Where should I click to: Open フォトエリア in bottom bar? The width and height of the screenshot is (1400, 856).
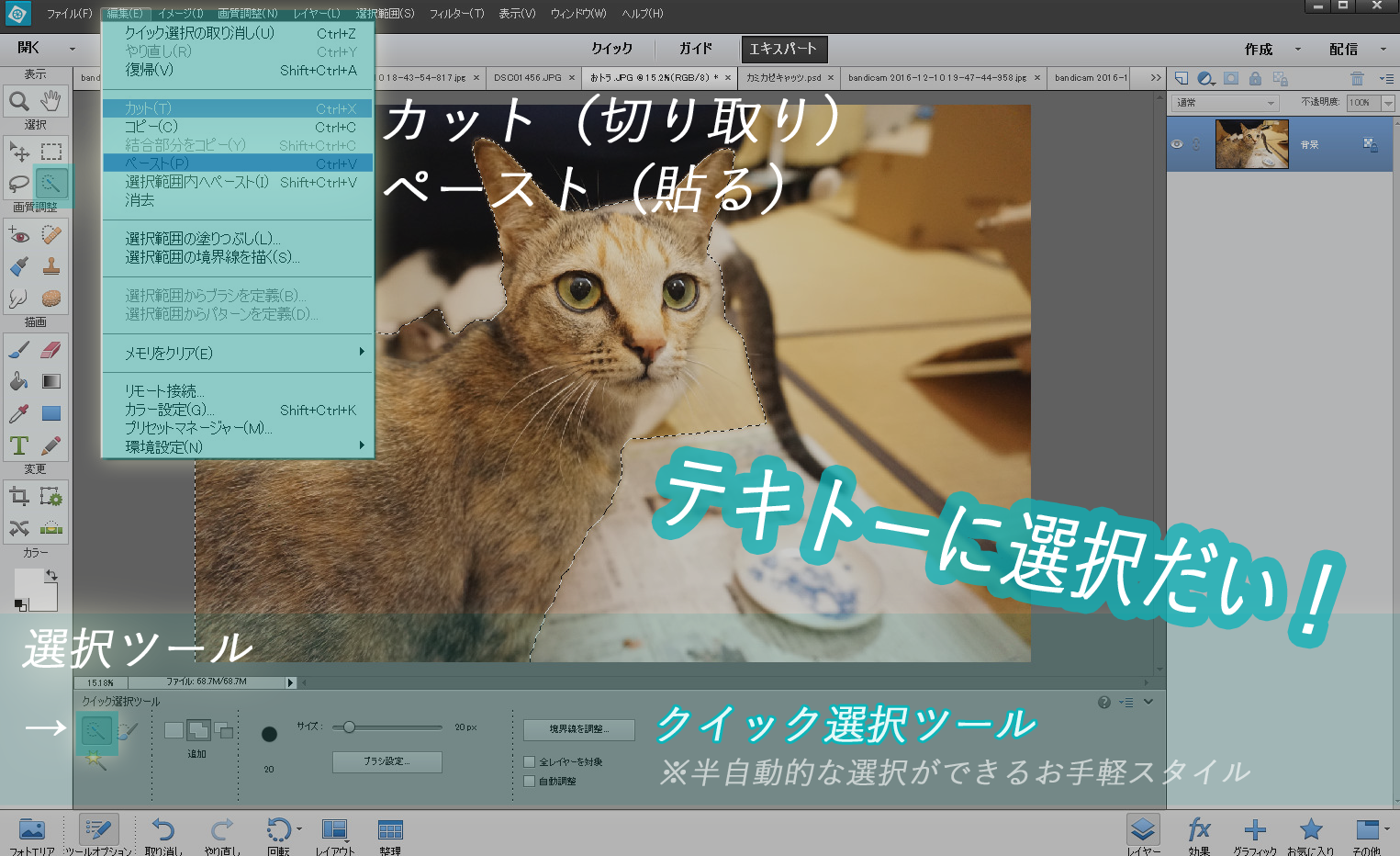pos(31,835)
